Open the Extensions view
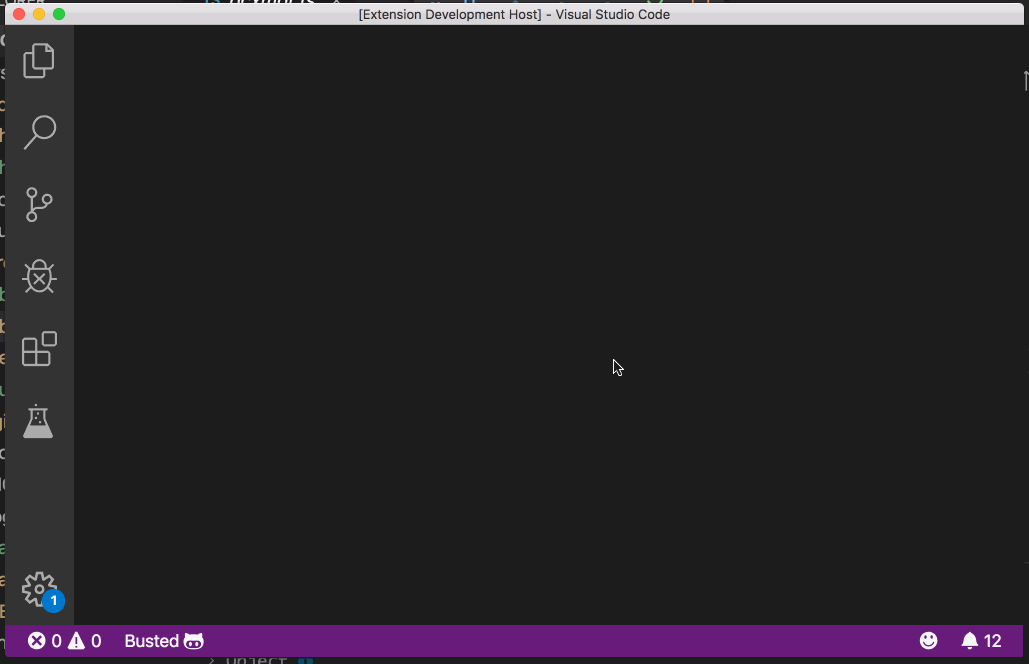This screenshot has height=664, width=1029. point(39,348)
